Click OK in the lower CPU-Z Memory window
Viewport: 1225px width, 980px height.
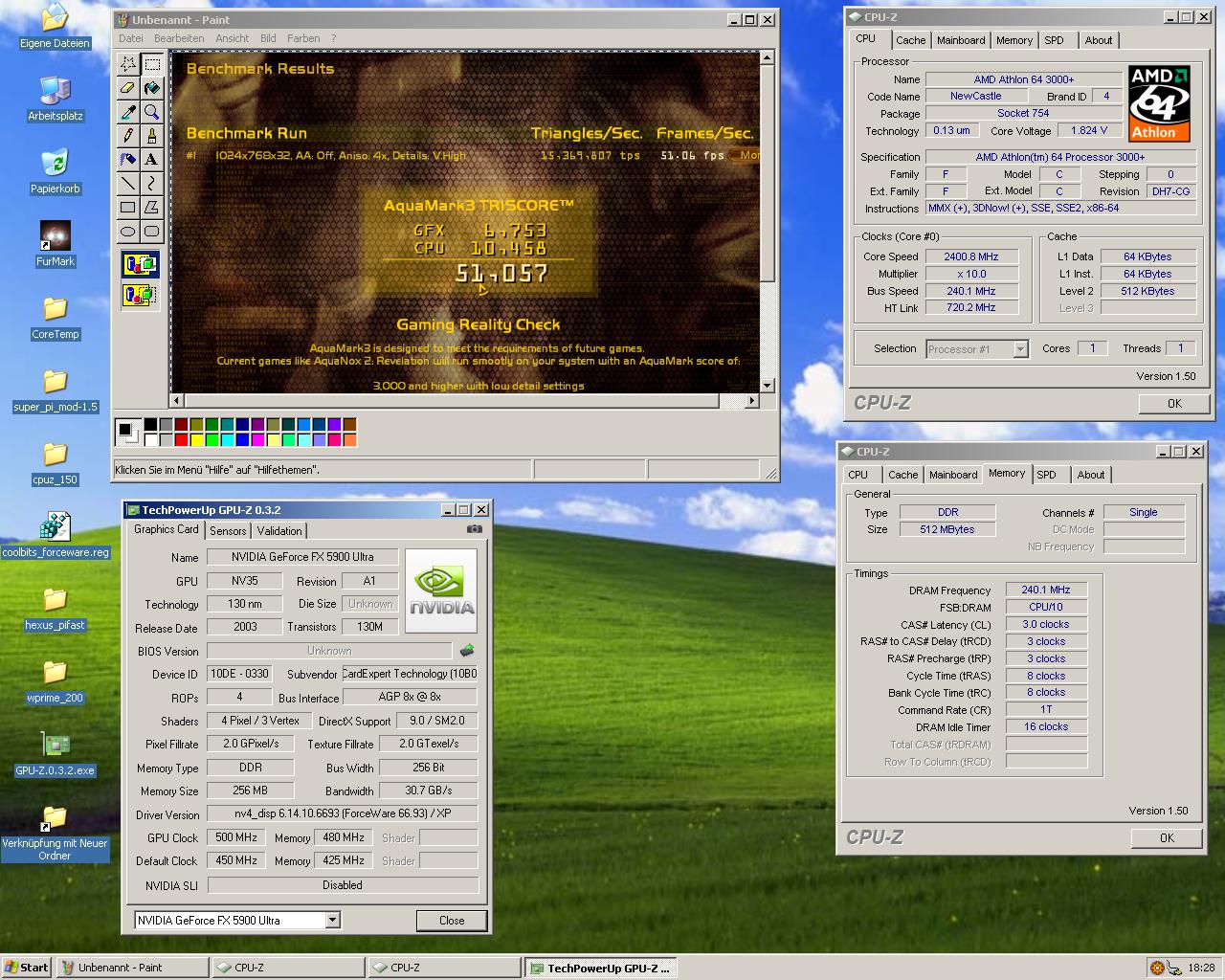[1167, 838]
